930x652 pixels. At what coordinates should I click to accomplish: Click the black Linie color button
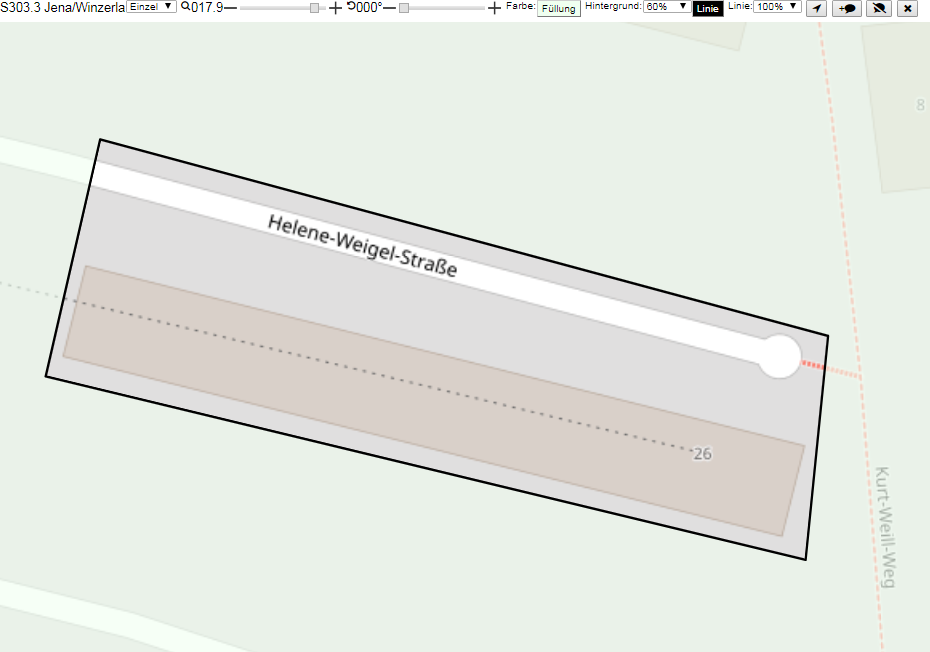tap(708, 8)
